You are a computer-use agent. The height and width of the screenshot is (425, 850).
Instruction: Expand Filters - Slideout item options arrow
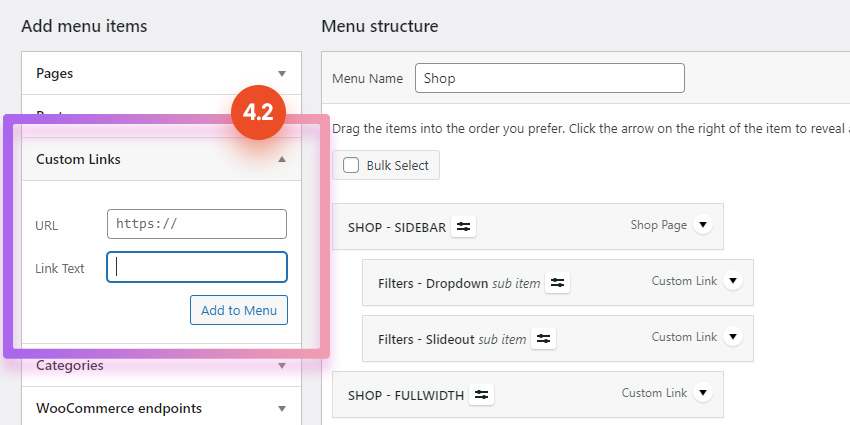click(733, 336)
